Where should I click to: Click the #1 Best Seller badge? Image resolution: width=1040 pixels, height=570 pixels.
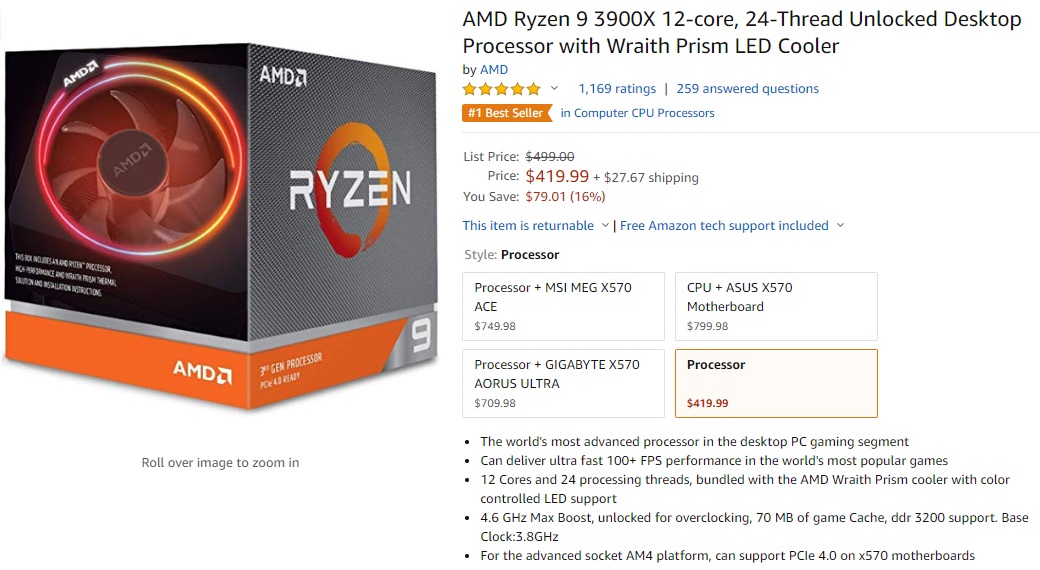pos(506,113)
